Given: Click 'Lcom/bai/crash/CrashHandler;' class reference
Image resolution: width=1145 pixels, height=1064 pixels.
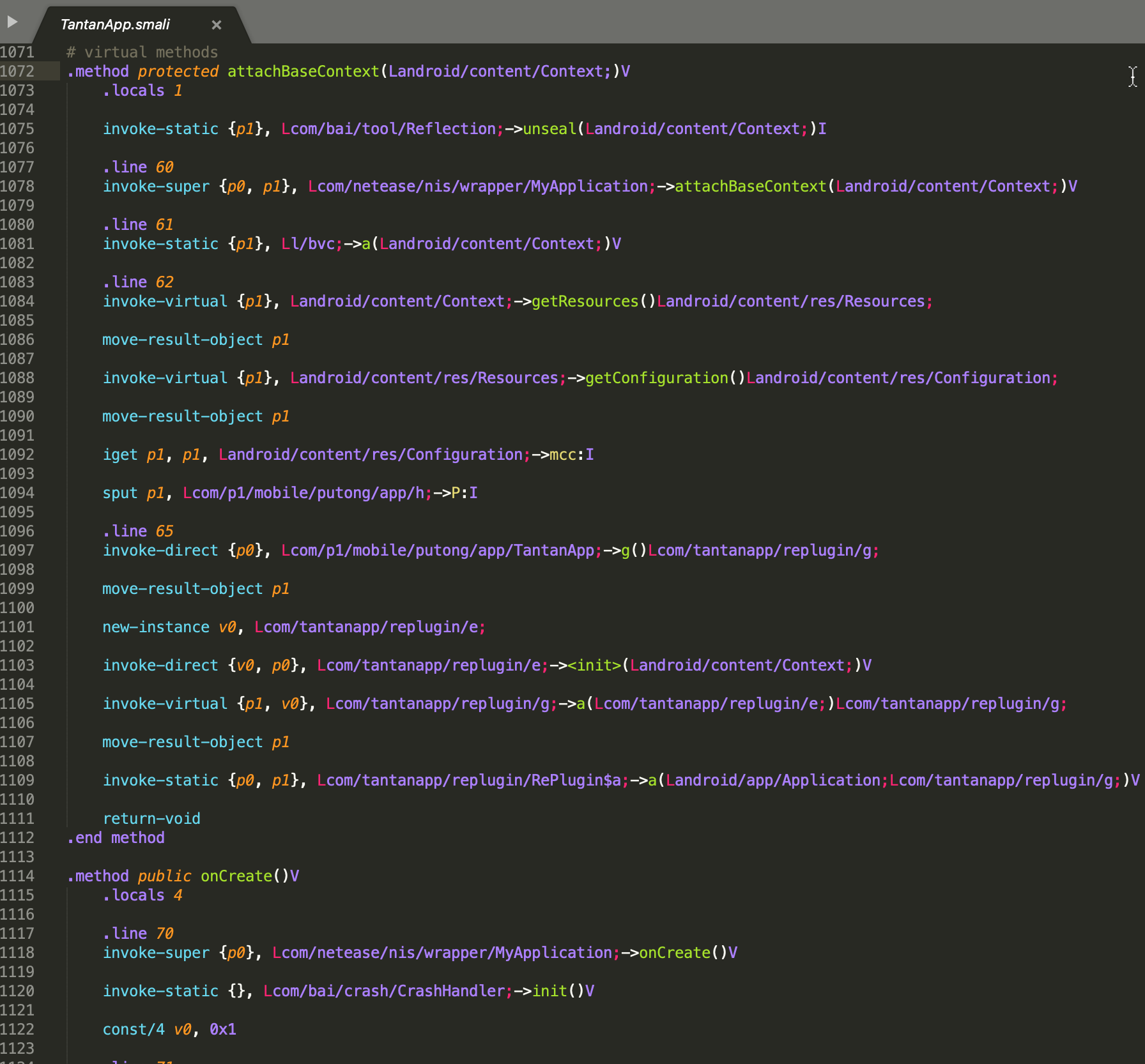Looking at the screenshot, I should (x=388, y=991).
